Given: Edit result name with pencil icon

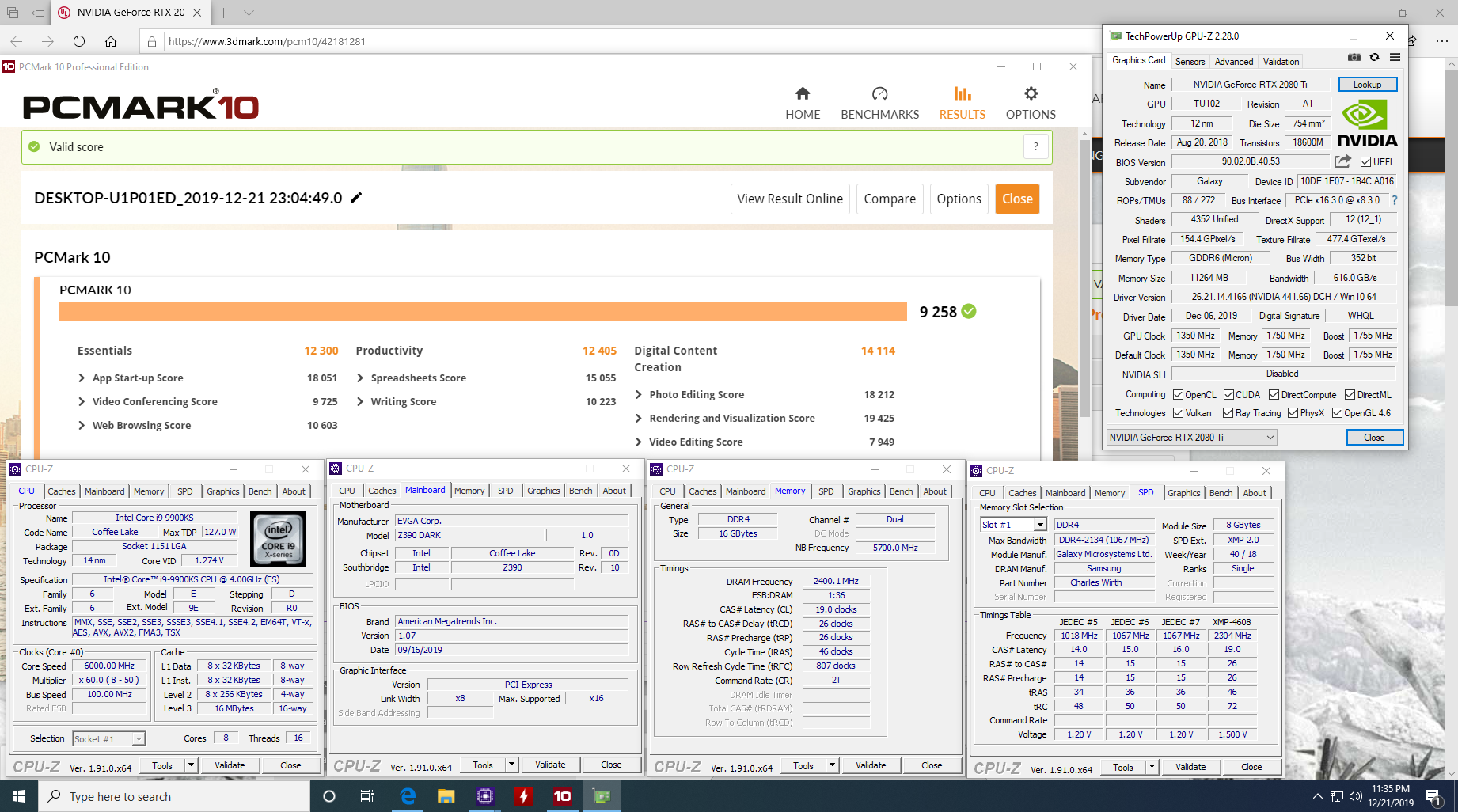Looking at the screenshot, I should click(x=356, y=198).
